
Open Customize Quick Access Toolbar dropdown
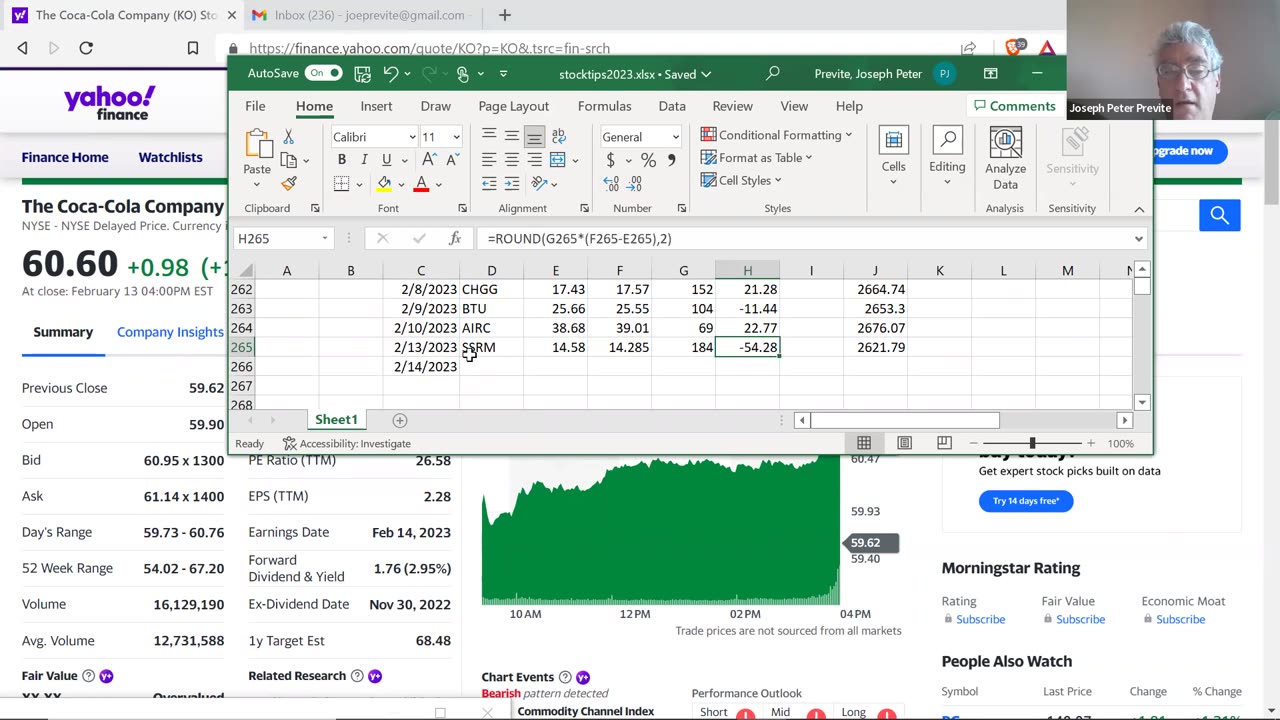coord(503,74)
